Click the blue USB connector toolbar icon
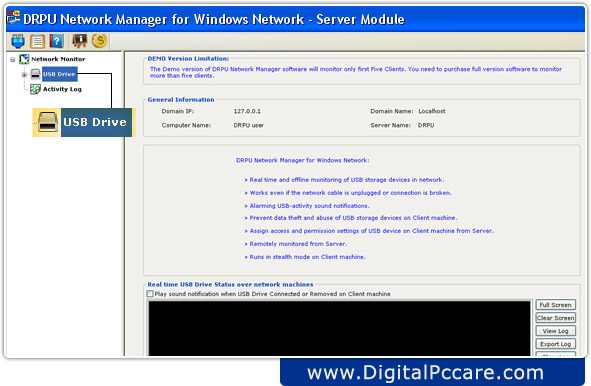The image size is (591, 386). [x=18, y=41]
